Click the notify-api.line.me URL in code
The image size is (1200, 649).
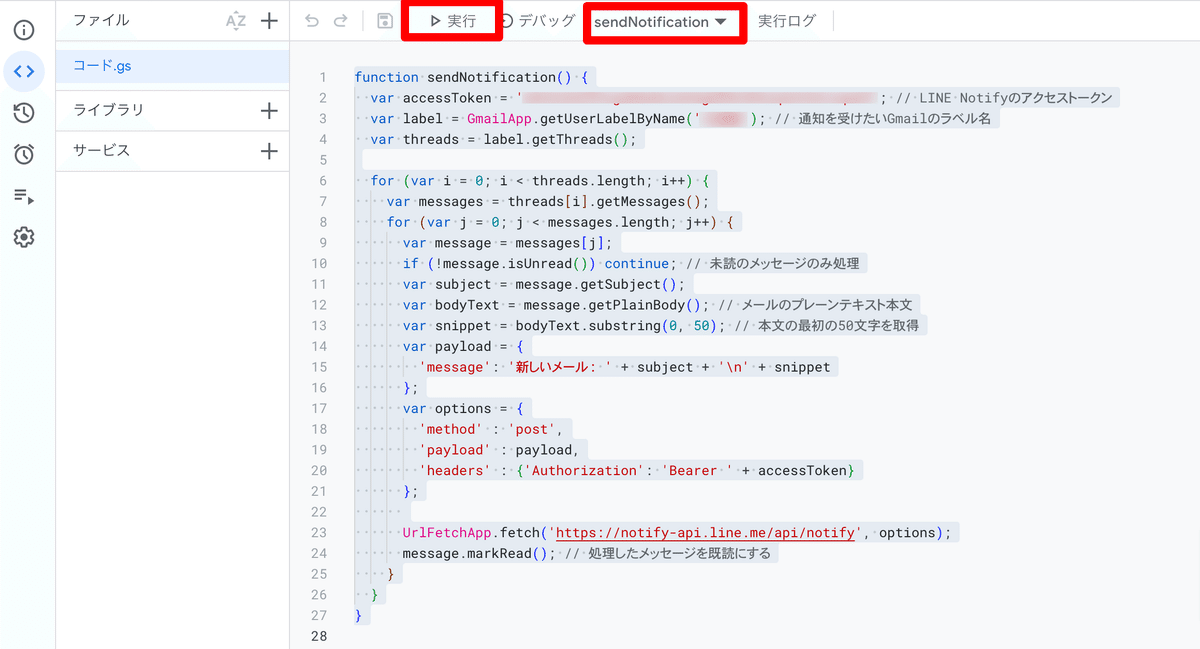706,533
